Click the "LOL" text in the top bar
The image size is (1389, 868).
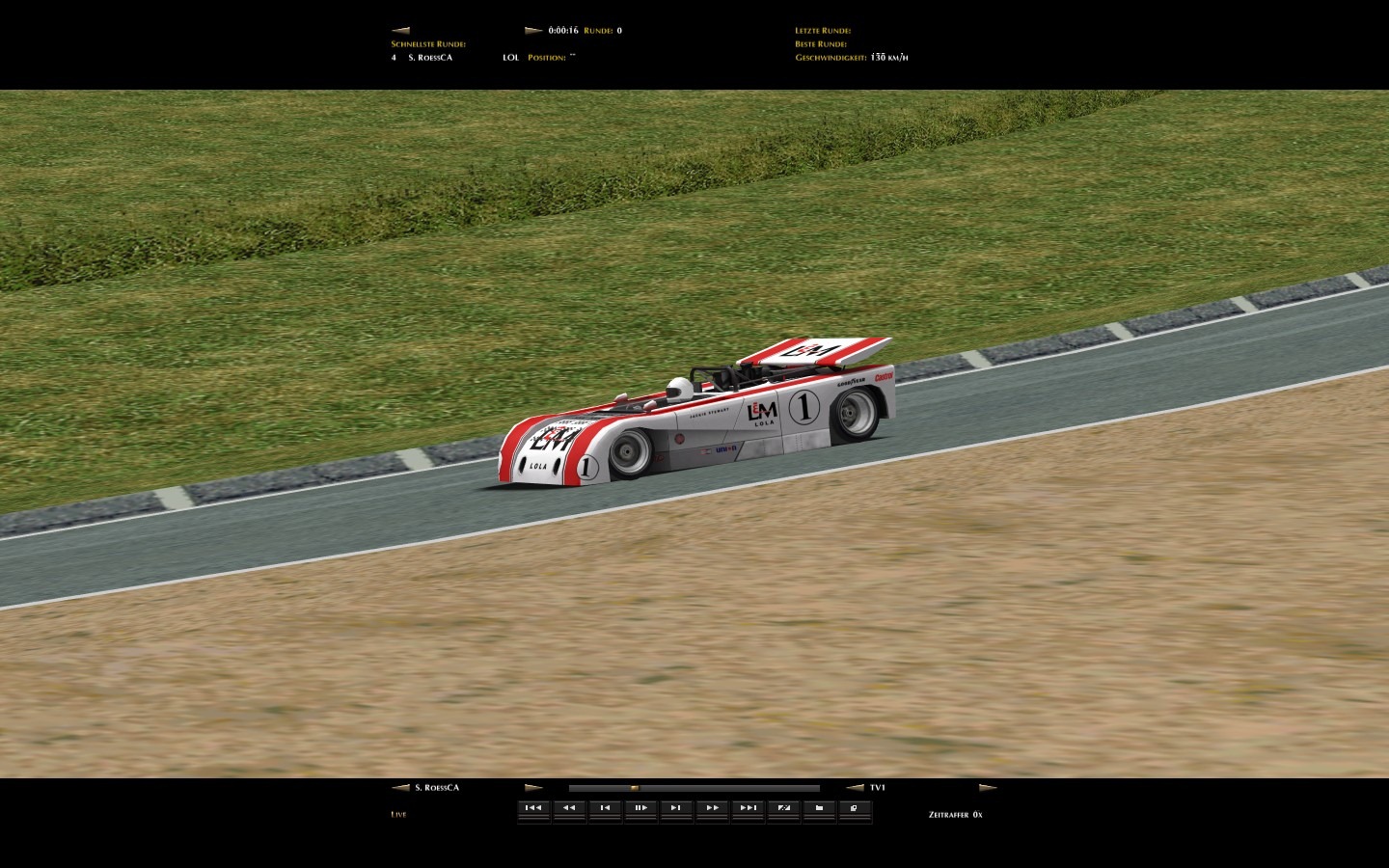click(x=511, y=58)
